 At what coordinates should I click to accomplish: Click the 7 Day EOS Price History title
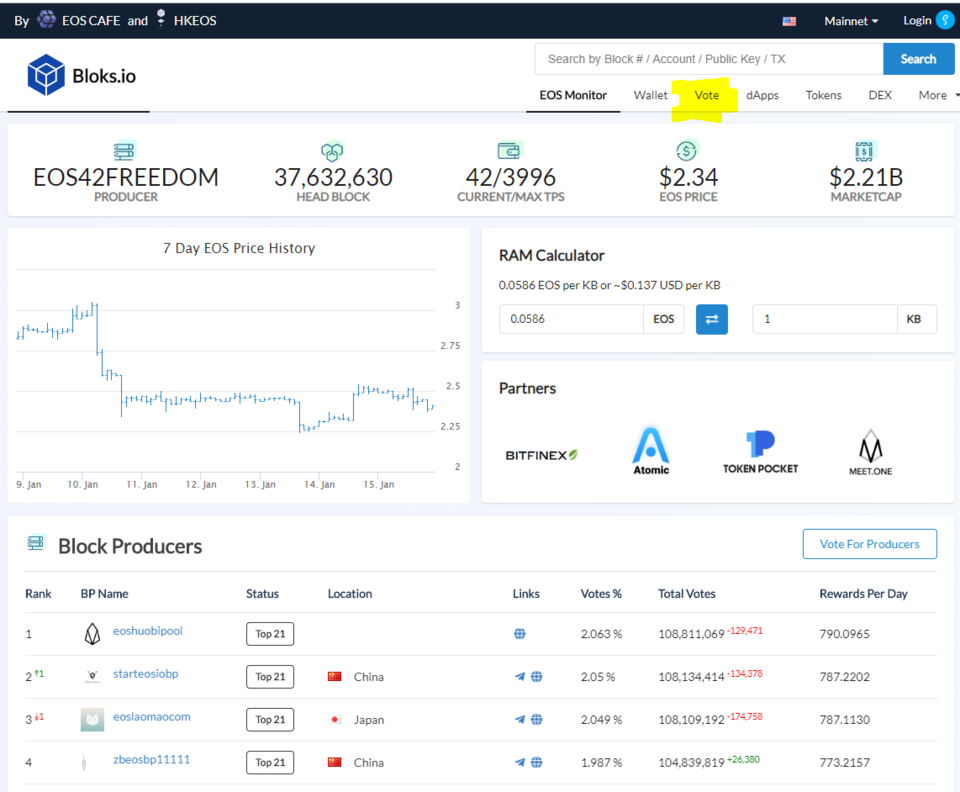click(239, 248)
